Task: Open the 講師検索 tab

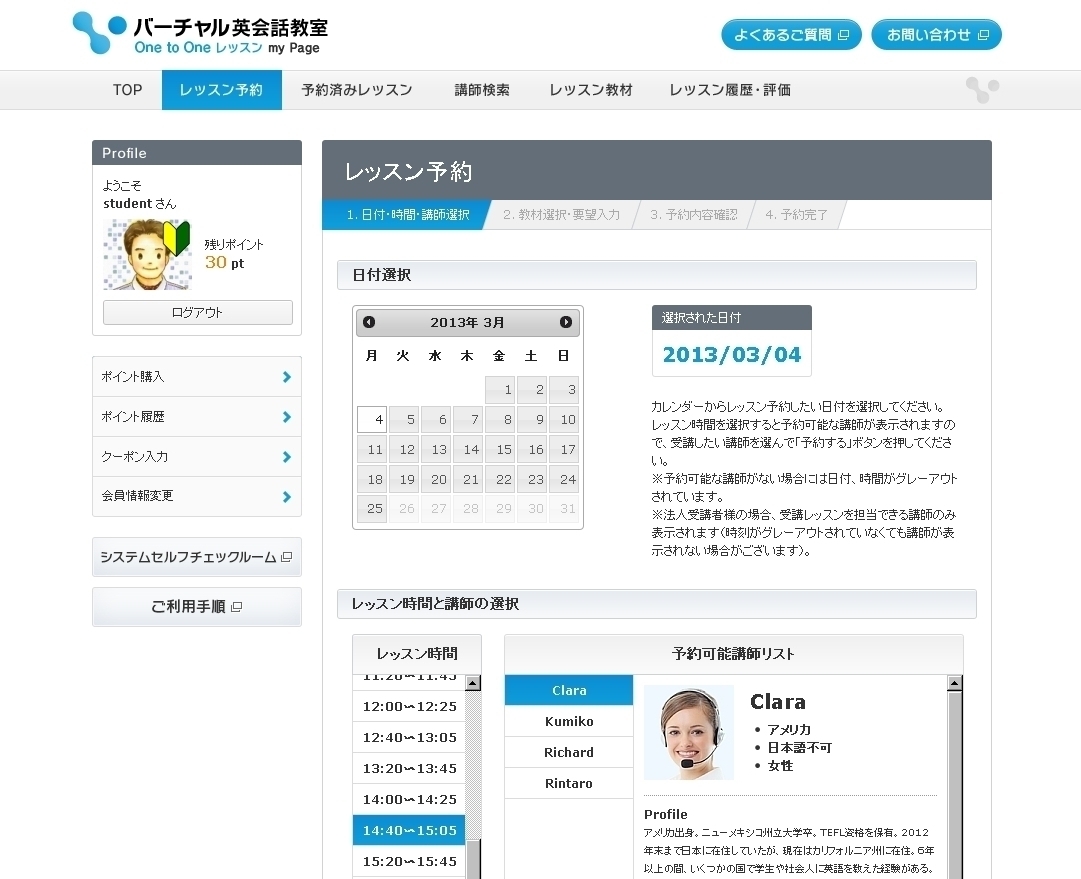Action: [482, 90]
